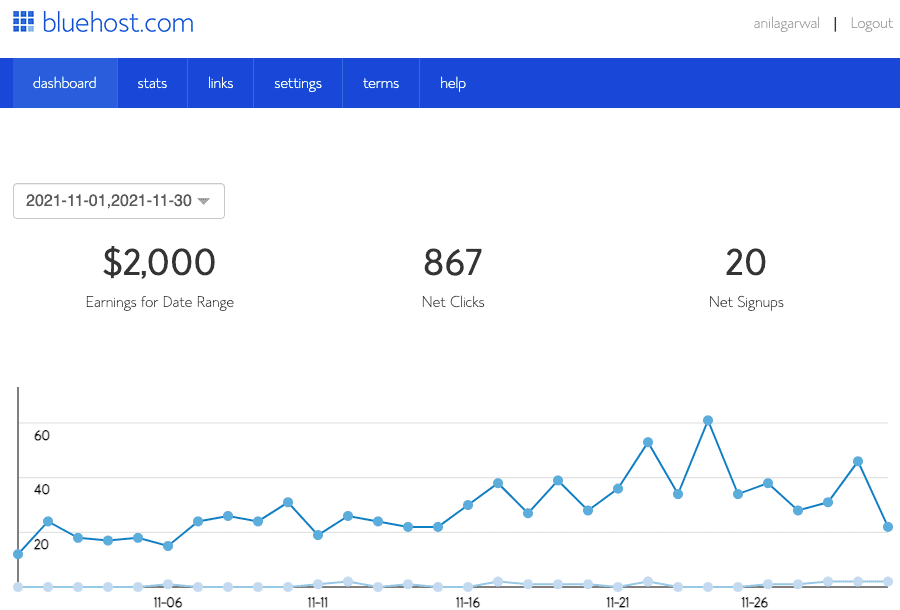Open the date range dropdown

tap(119, 201)
